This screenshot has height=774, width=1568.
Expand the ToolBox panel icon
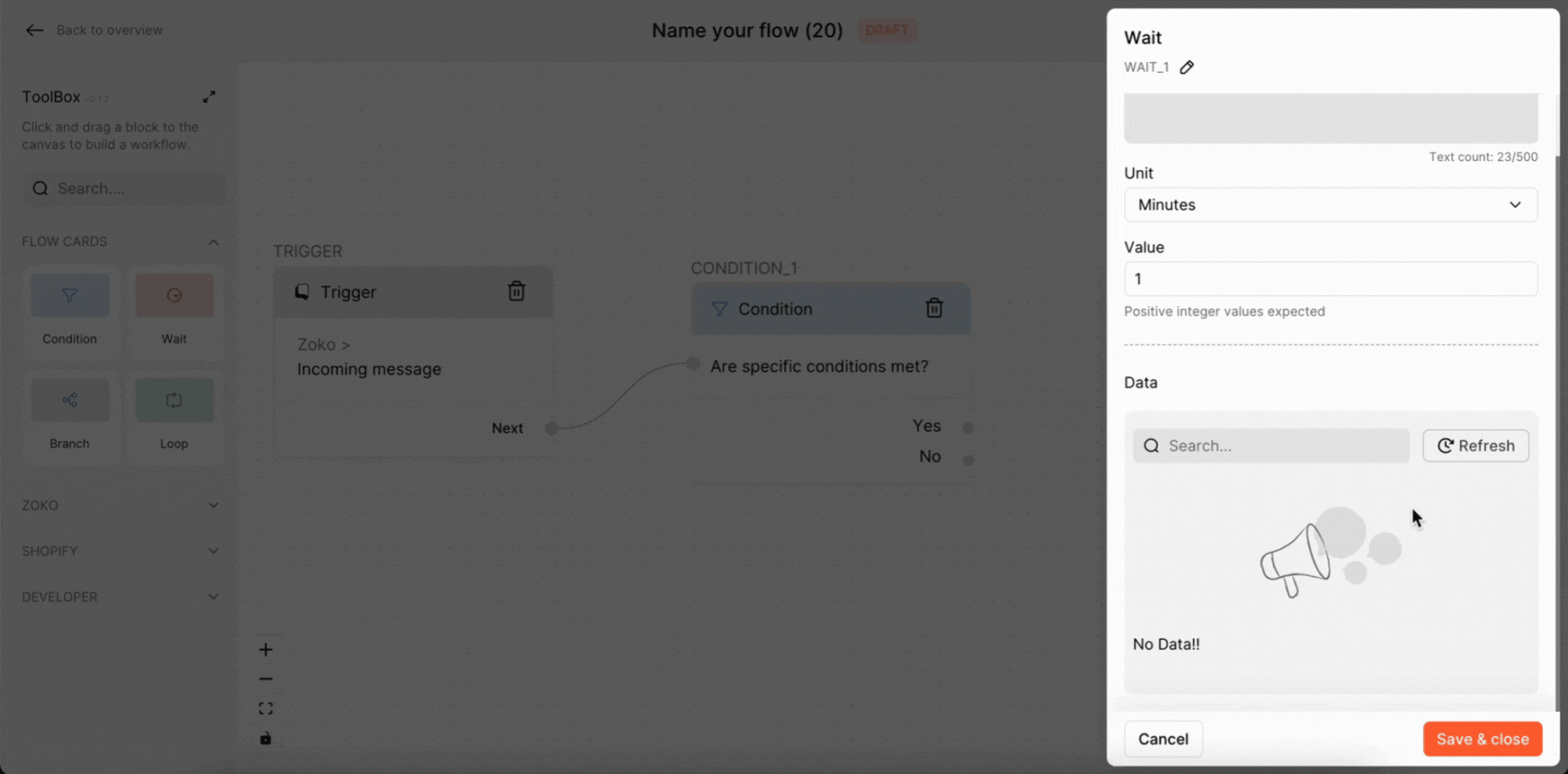[209, 97]
